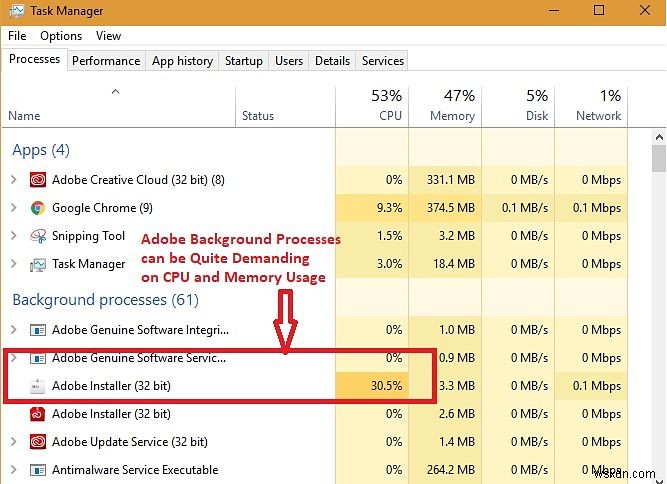Open the File menu

point(17,36)
